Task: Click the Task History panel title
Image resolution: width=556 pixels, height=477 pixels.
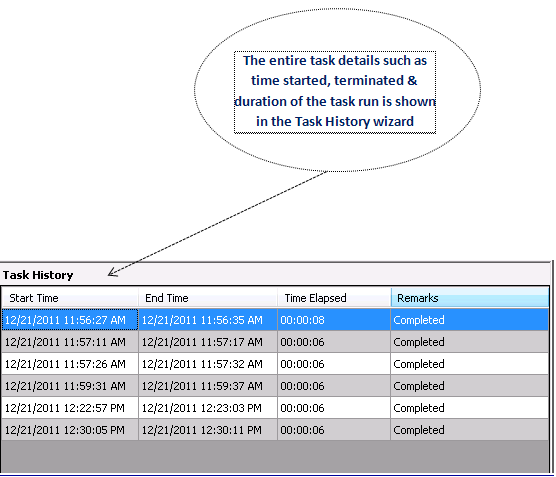Action: pos(38,275)
